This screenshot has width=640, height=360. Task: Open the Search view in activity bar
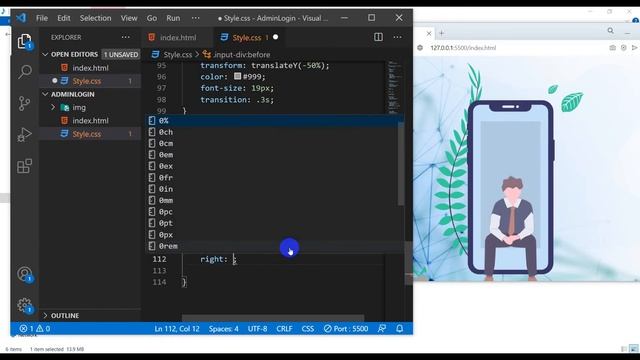24,72
